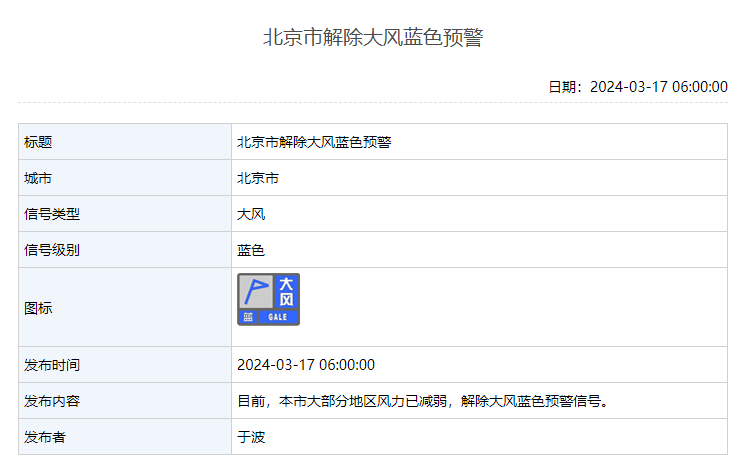
Task: Click the title value cell in the table
Action: pyautogui.click(x=314, y=142)
